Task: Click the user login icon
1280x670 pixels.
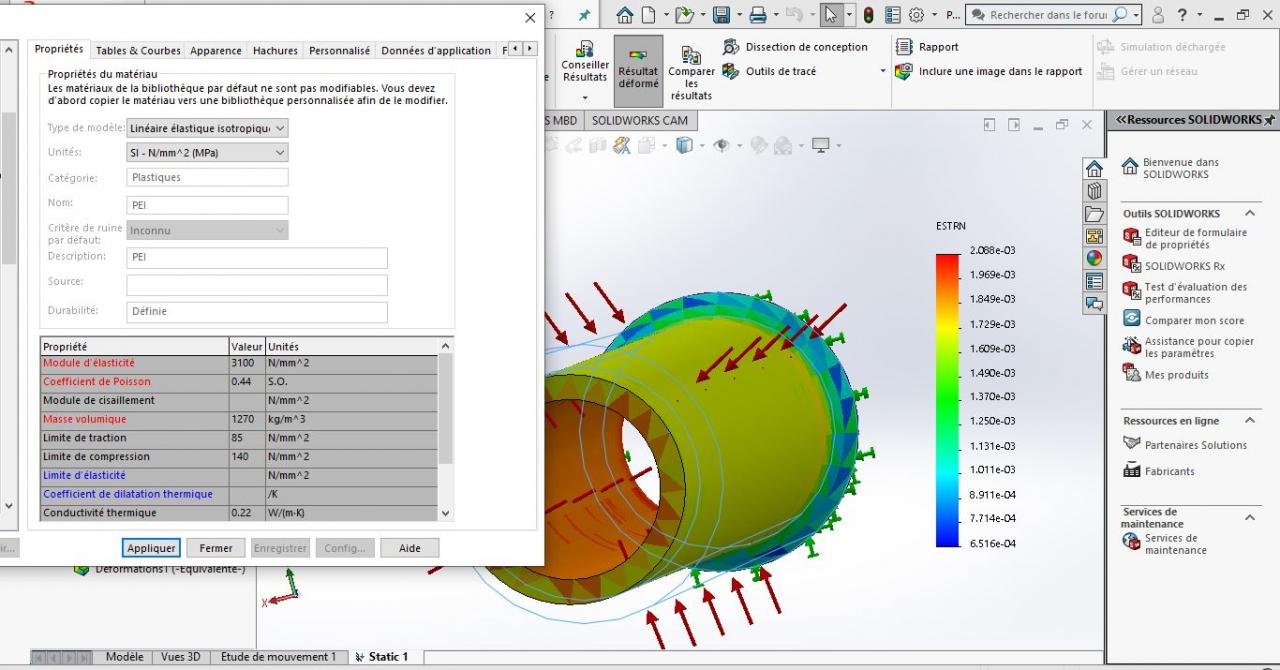Action: click(1158, 15)
